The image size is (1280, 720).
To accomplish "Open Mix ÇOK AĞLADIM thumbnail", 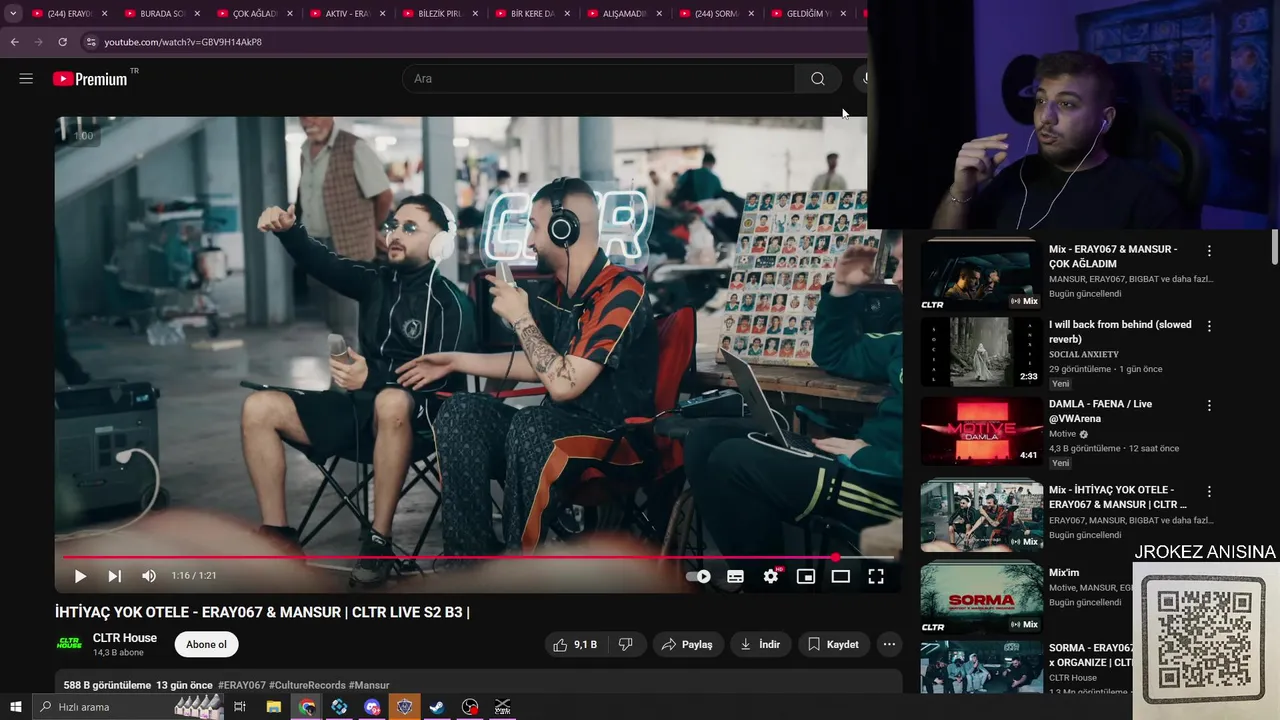I will pyautogui.click(x=981, y=276).
